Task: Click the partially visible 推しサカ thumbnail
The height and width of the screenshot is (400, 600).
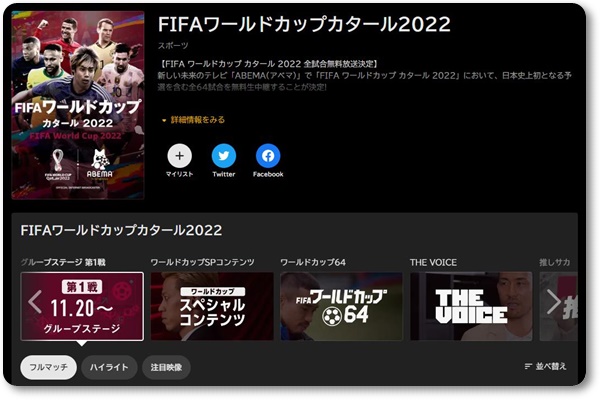Action: tap(558, 306)
